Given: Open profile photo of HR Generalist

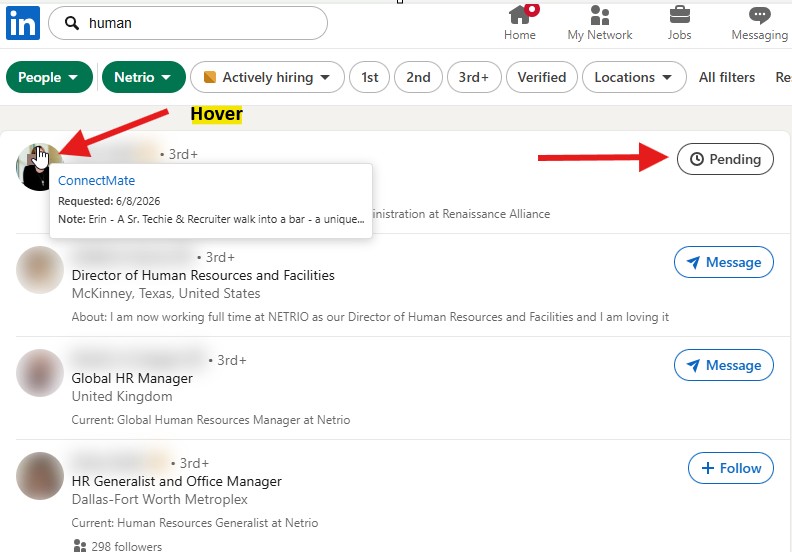Looking at the screenshot, I should tap(40, 476).
